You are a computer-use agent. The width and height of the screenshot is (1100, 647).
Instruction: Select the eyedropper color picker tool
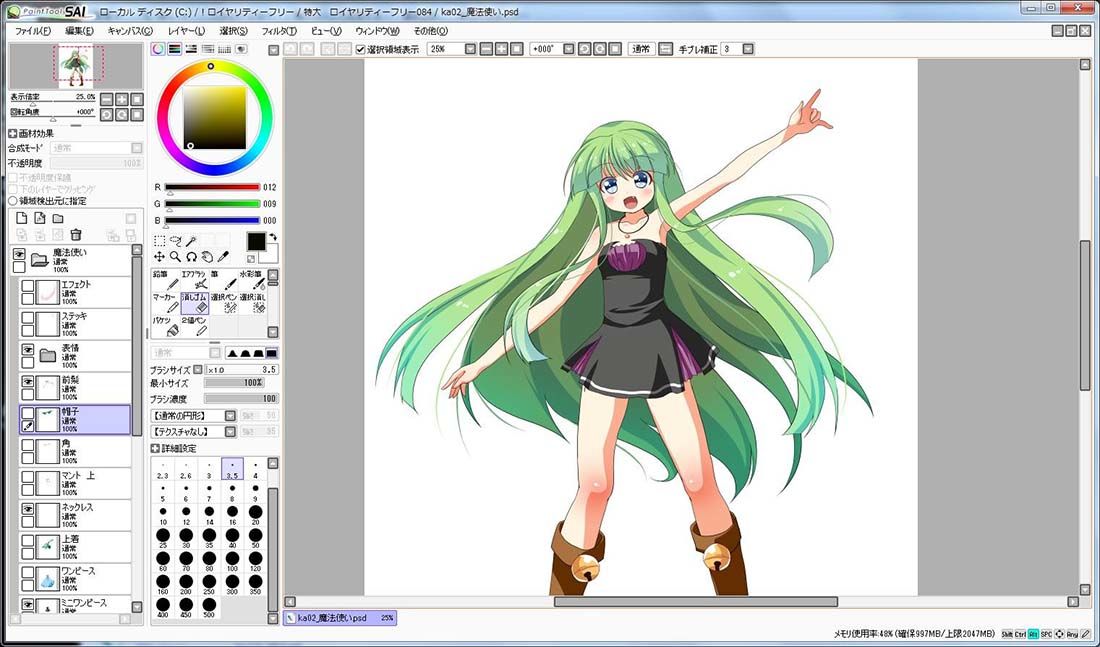(x=223, y=257)
